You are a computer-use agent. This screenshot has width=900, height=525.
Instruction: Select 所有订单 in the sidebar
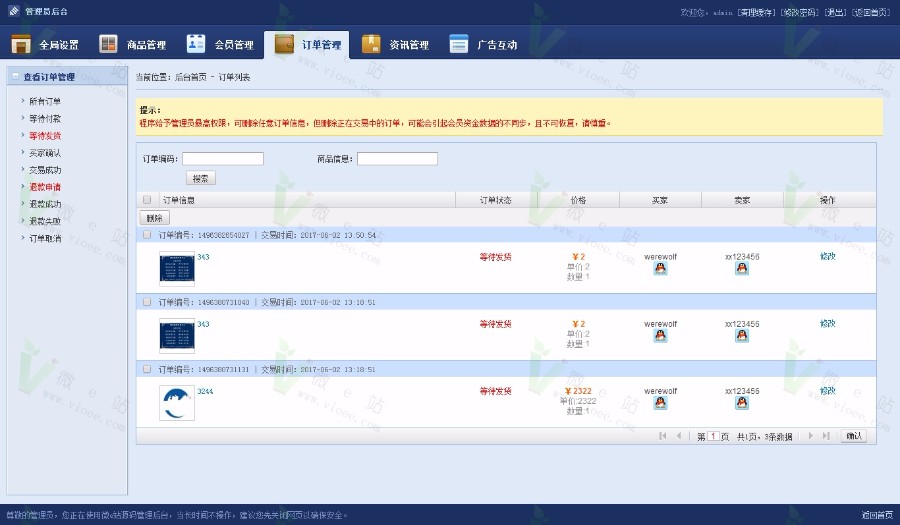coord(45,102)
